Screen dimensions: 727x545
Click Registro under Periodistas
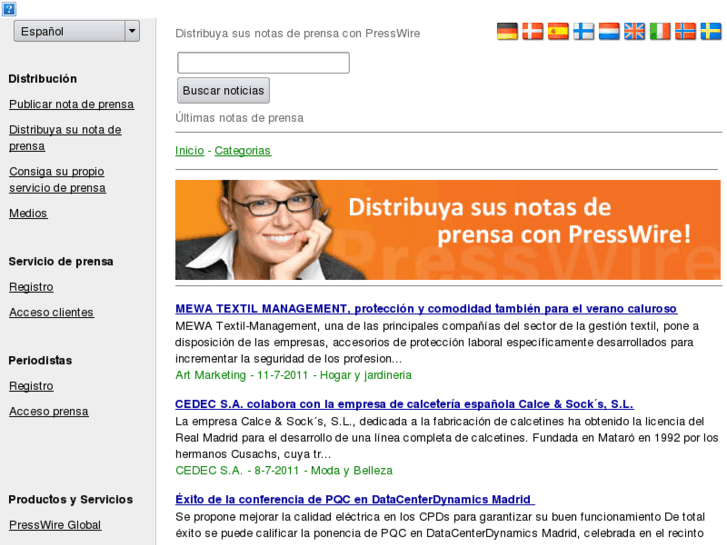point(31,386)
